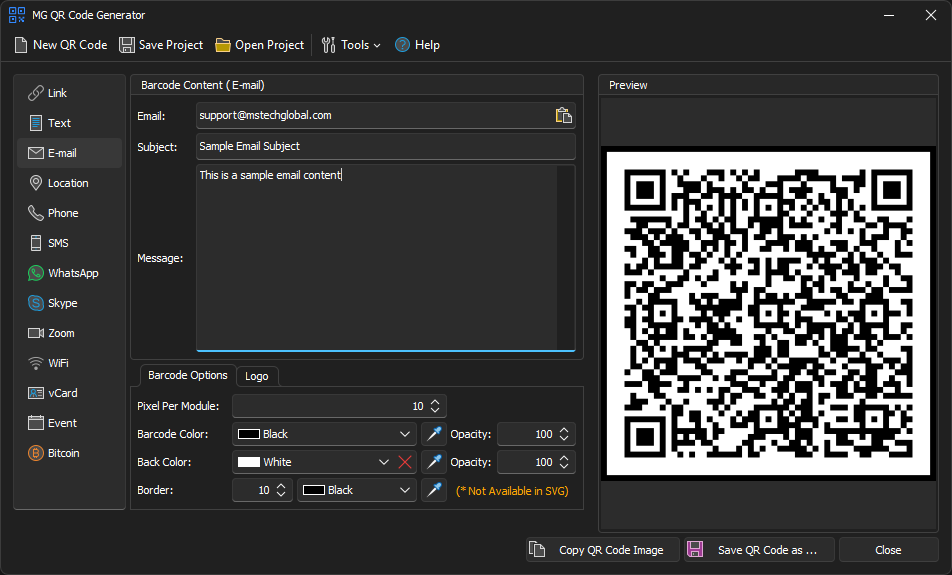Click the app logo in title bar
Viewport: 952px width, 575px height.
[x=17, y=15]
